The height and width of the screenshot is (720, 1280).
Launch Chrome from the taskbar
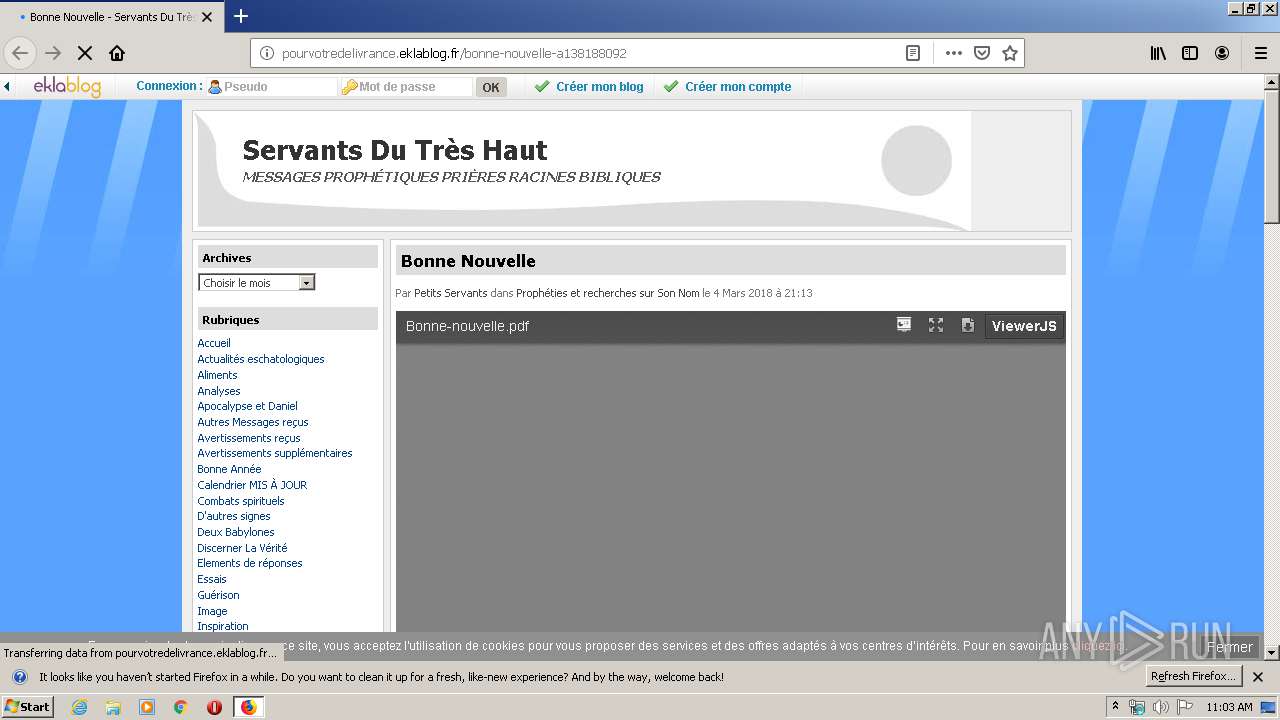point(180,707)
